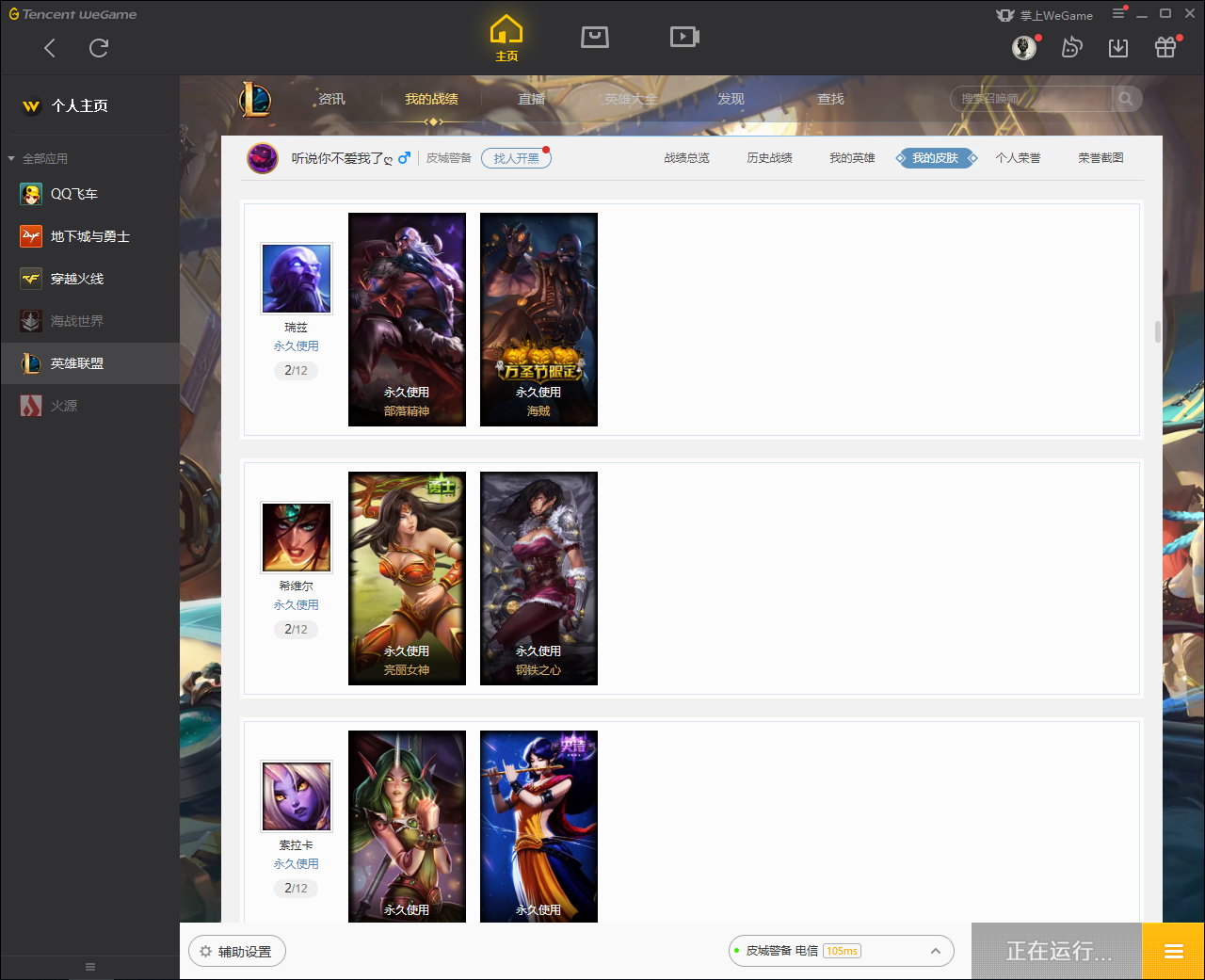Click the Tencent WeGame title logo

72,14
